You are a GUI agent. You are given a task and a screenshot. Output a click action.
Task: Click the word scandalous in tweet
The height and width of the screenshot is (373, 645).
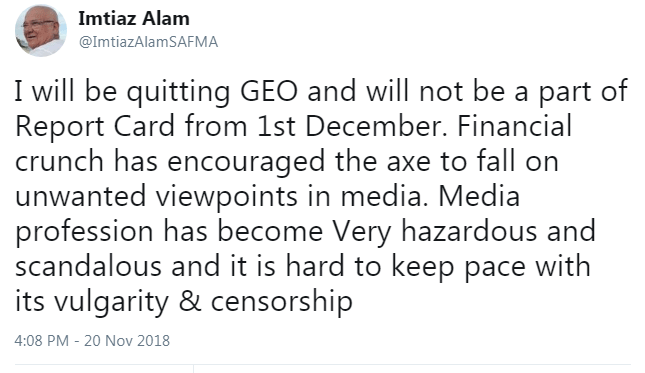tap(88, 266)
